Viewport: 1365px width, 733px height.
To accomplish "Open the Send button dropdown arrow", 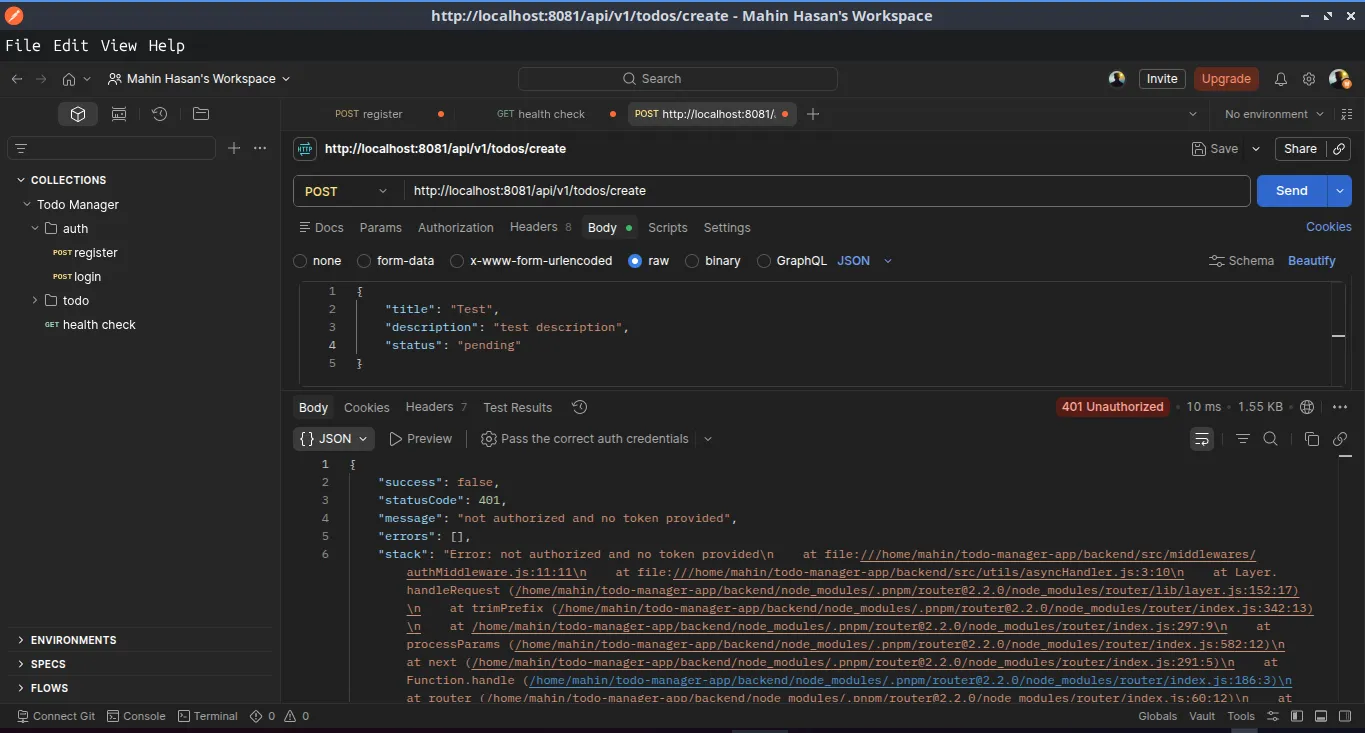I will pos(1340,191).
